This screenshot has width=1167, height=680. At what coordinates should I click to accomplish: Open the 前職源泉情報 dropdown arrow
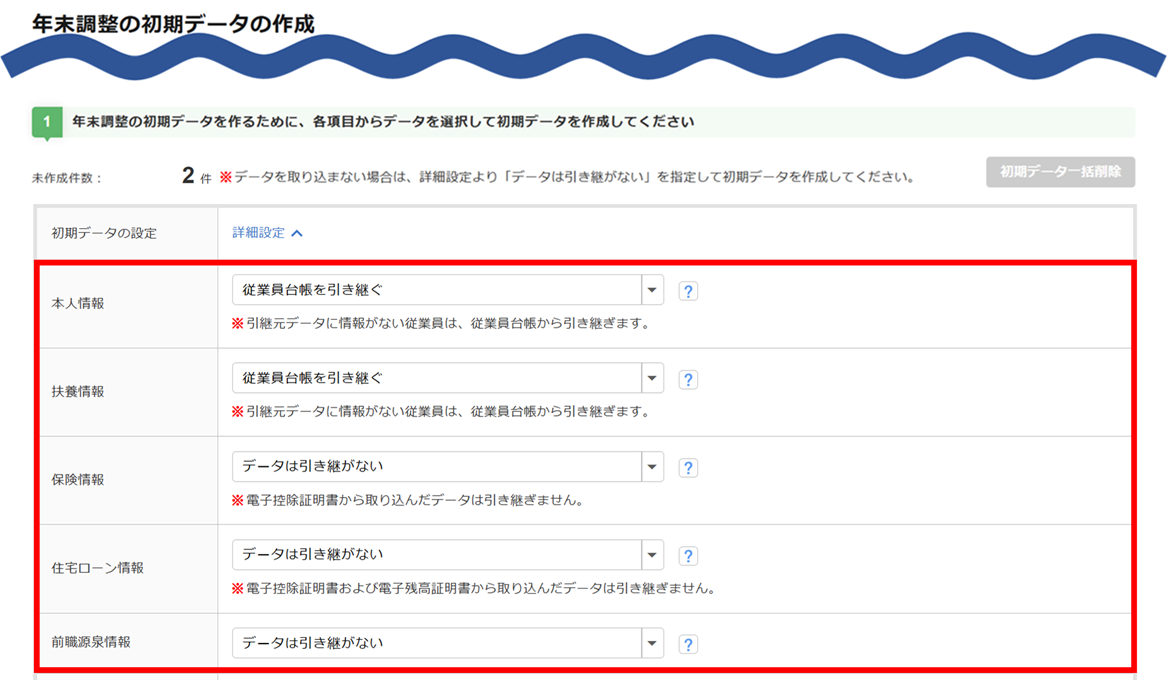[652, 643]
